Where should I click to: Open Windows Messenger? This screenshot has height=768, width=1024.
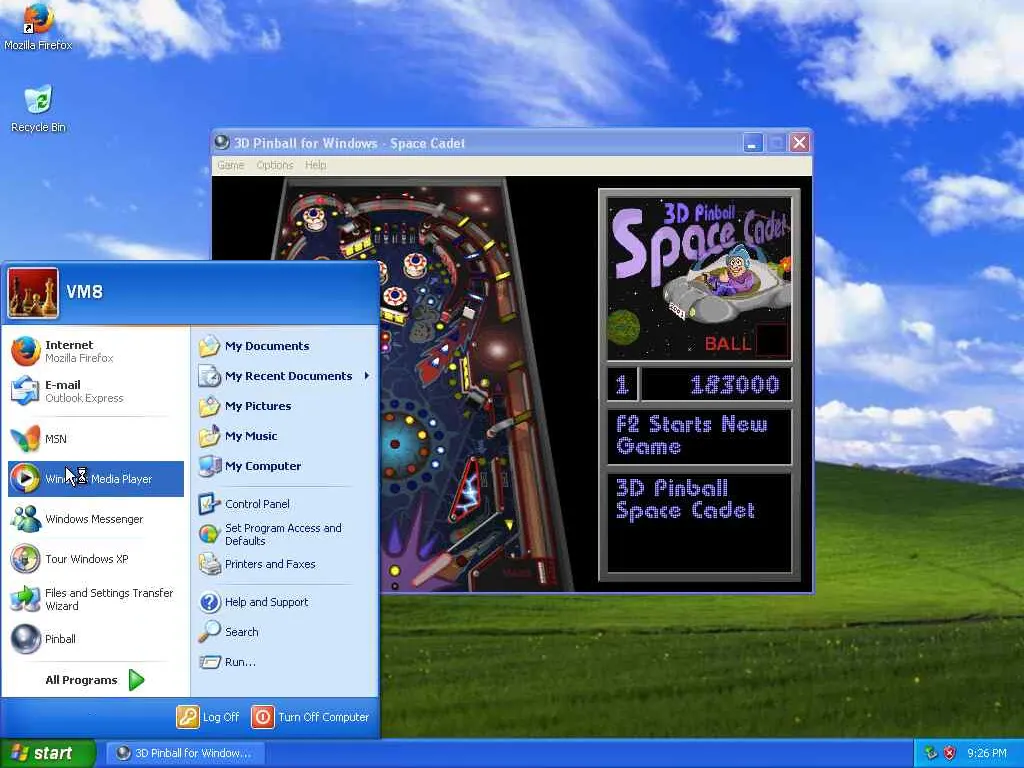96,519
